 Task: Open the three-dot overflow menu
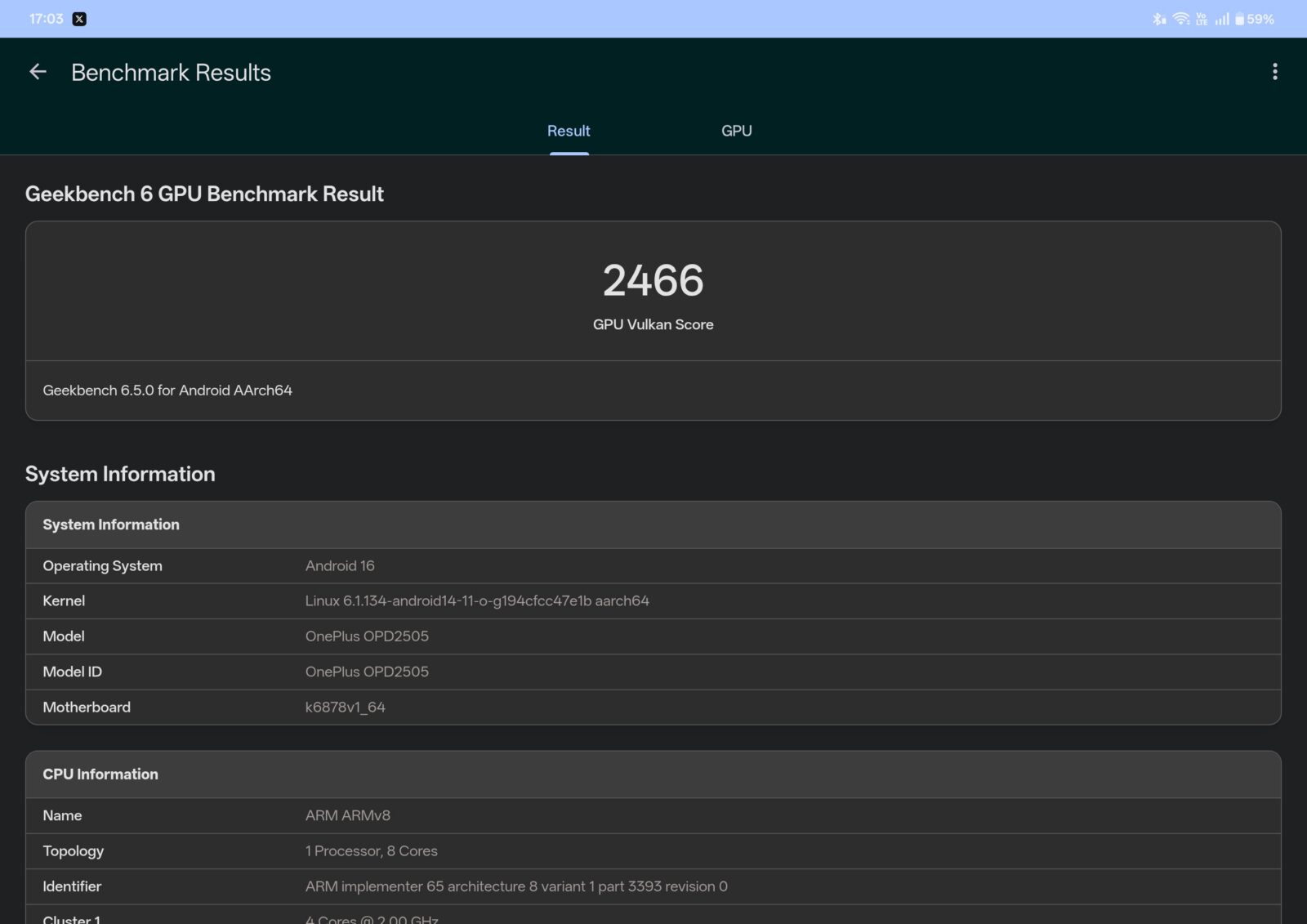[x=1274, y=72]
